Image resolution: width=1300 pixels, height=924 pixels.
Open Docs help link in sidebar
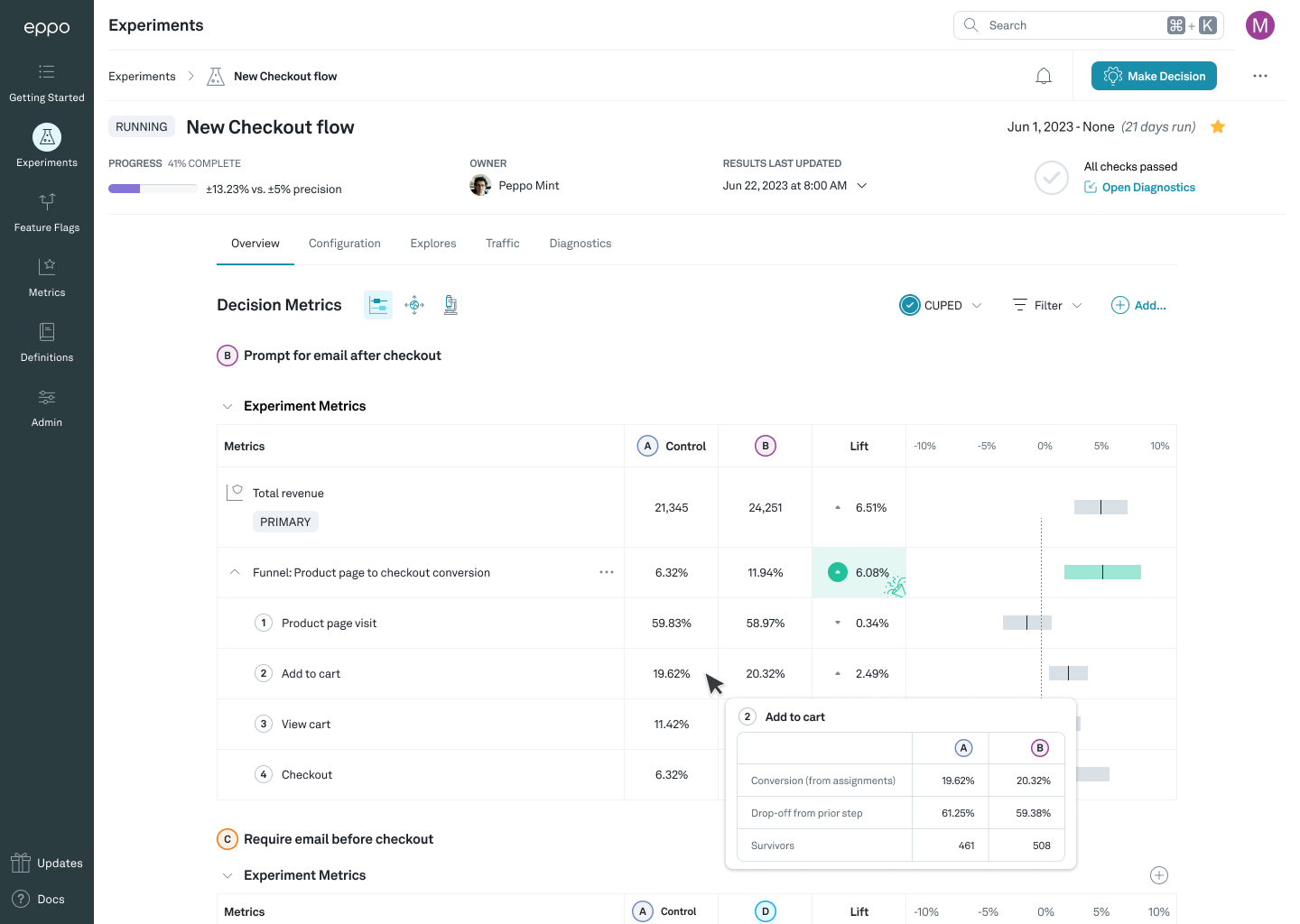click(x=38, y=900)
